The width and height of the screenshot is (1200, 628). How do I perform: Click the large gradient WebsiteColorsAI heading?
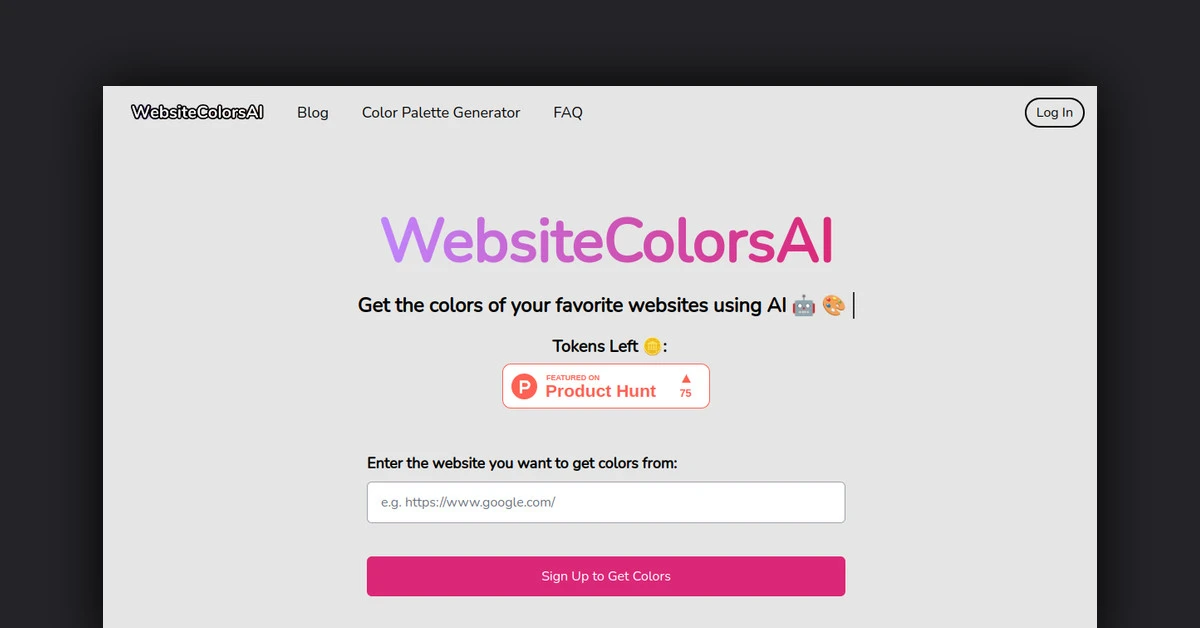(605, 240)
